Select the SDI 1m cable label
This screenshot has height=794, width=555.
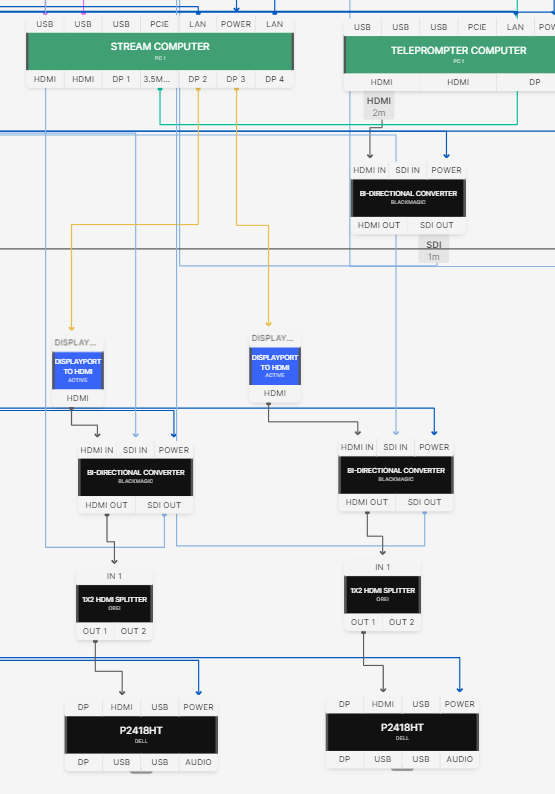click(x=433, y=250)
